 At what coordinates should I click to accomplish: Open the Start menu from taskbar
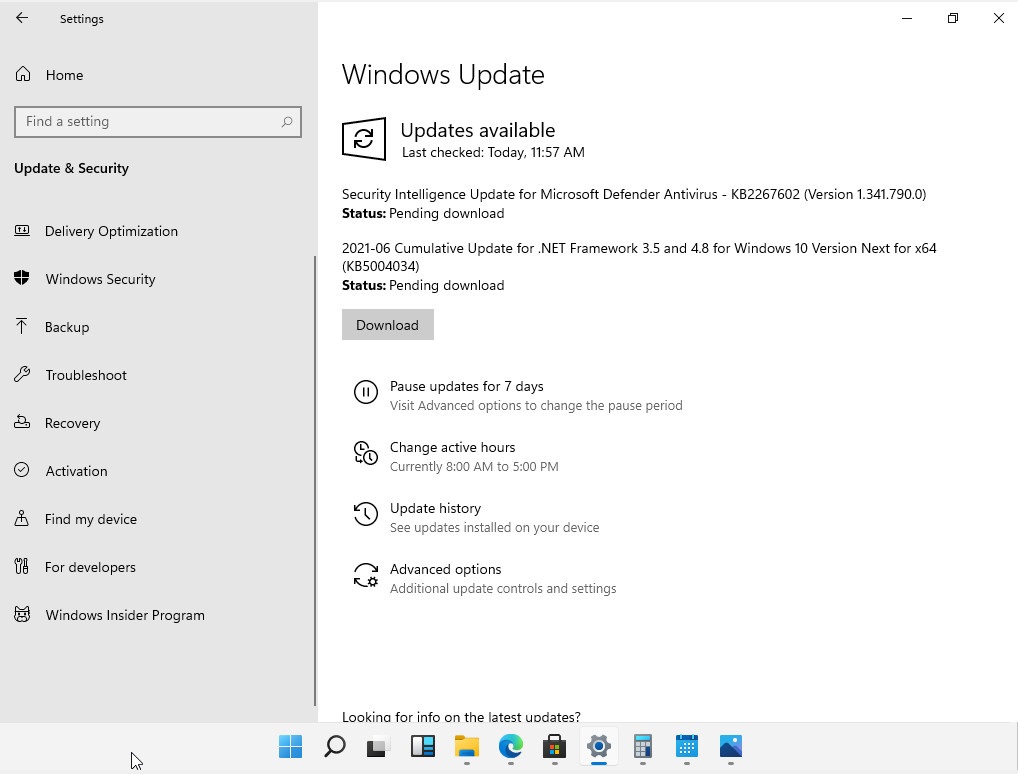(290, 747)
